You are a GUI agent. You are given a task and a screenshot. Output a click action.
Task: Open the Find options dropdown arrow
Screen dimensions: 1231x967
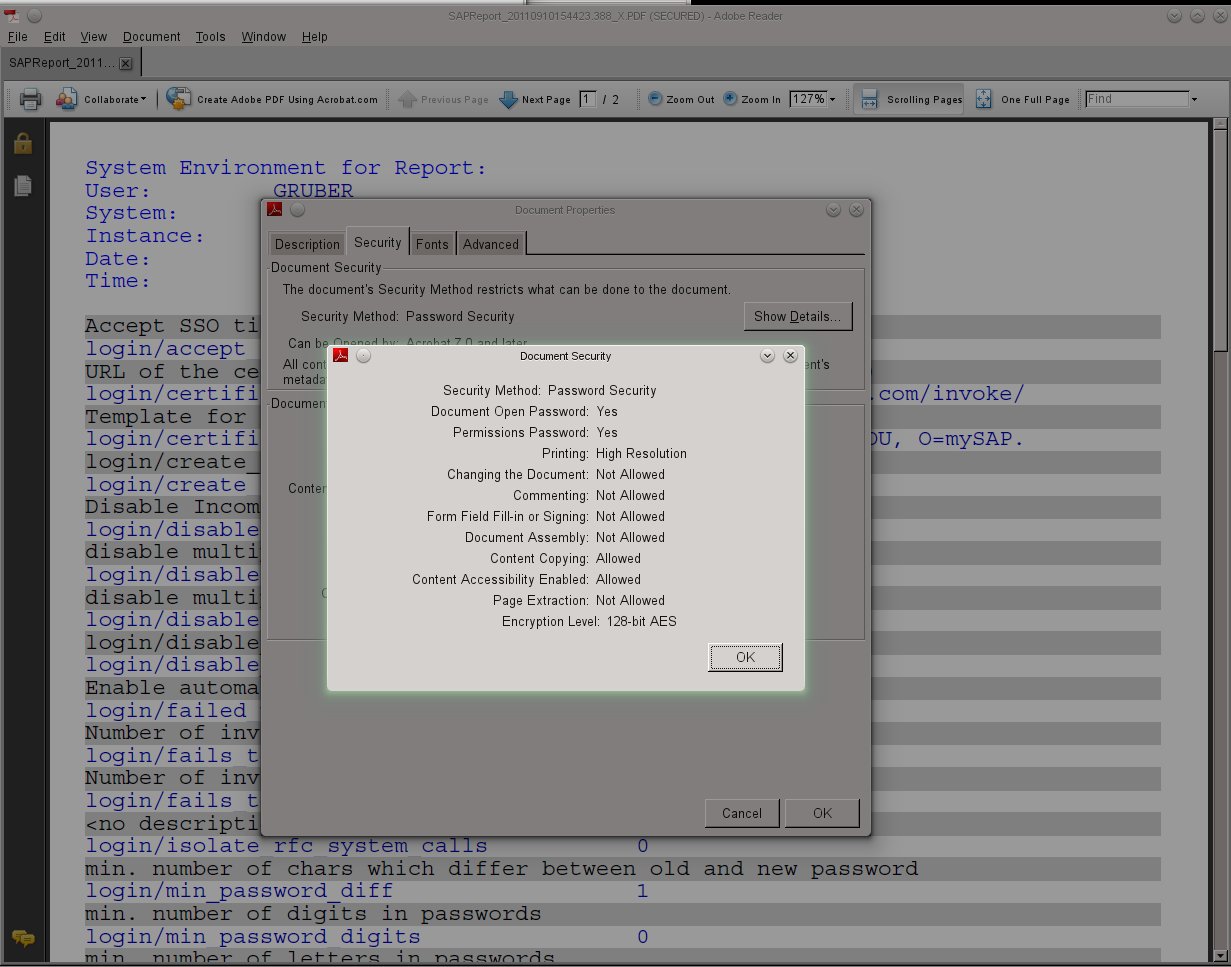(1194, 100)
